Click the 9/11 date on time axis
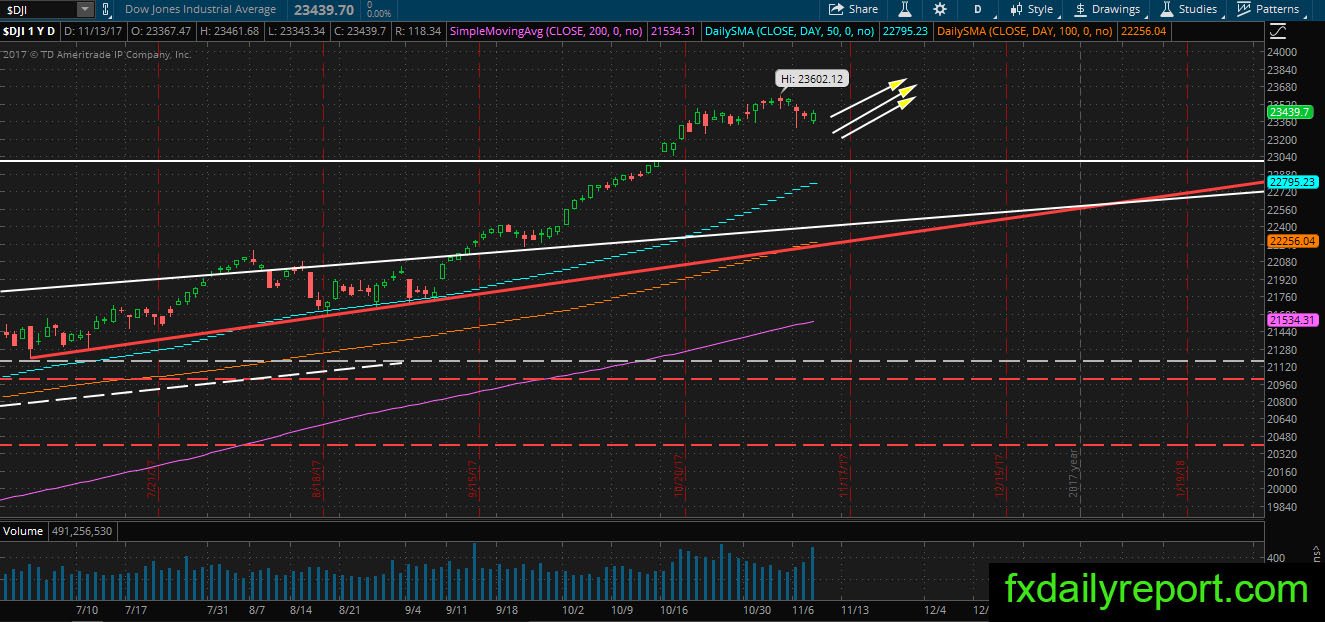The image size is (1325, 622). 458,609
